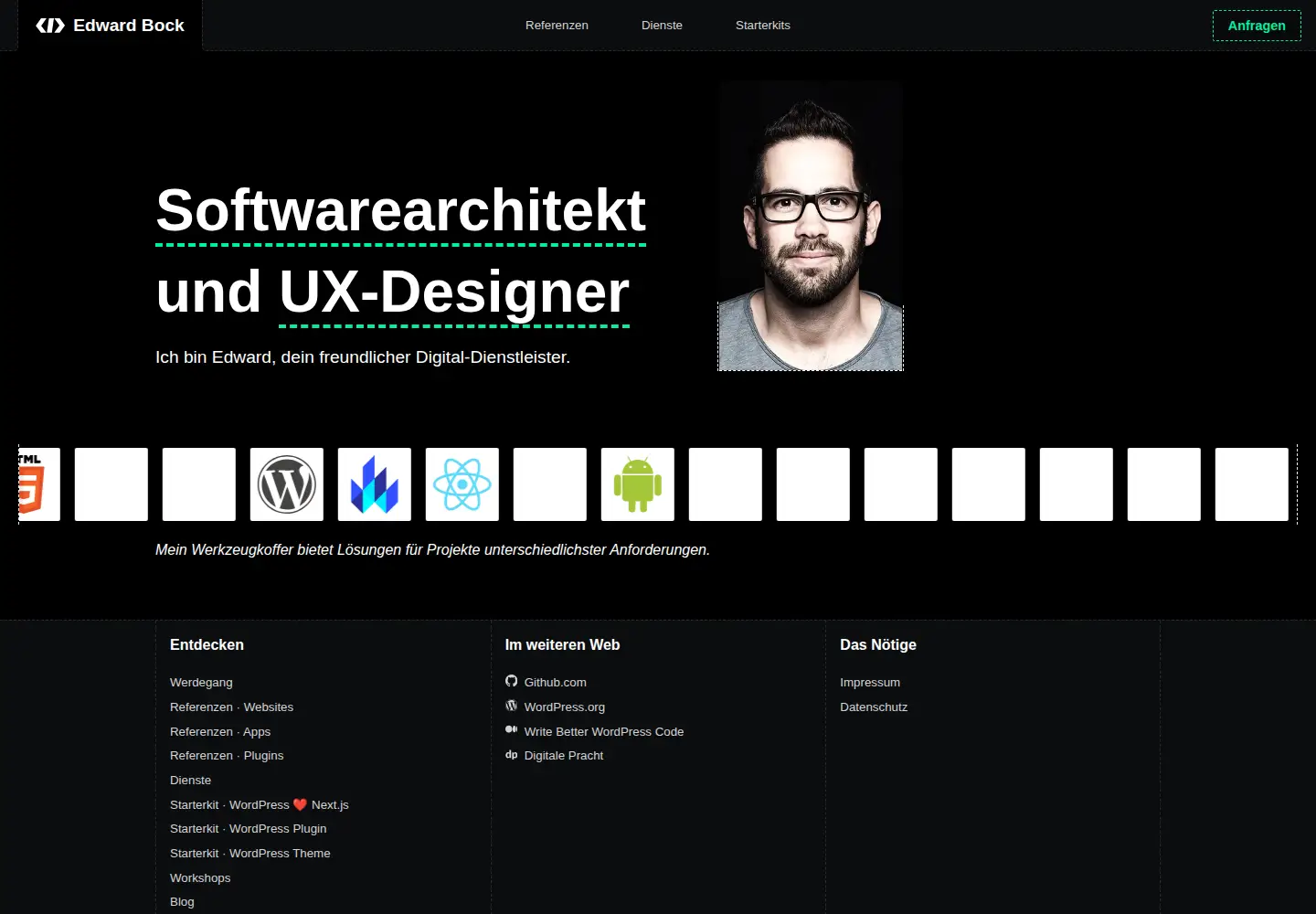This screenshot has width=1316, height=914.
Task: Click the code-bracket logo beside Edward Bock
Action: point(50,26)
